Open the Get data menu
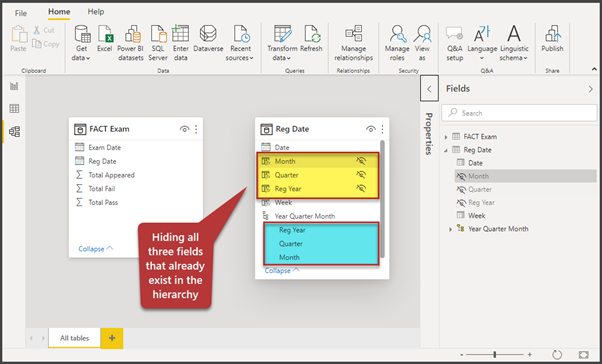The image size is (602, 364). pos(82,43)
